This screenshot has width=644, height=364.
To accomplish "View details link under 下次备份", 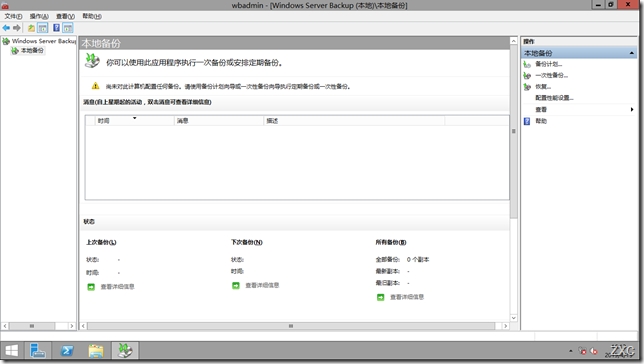I will point(262,285).
